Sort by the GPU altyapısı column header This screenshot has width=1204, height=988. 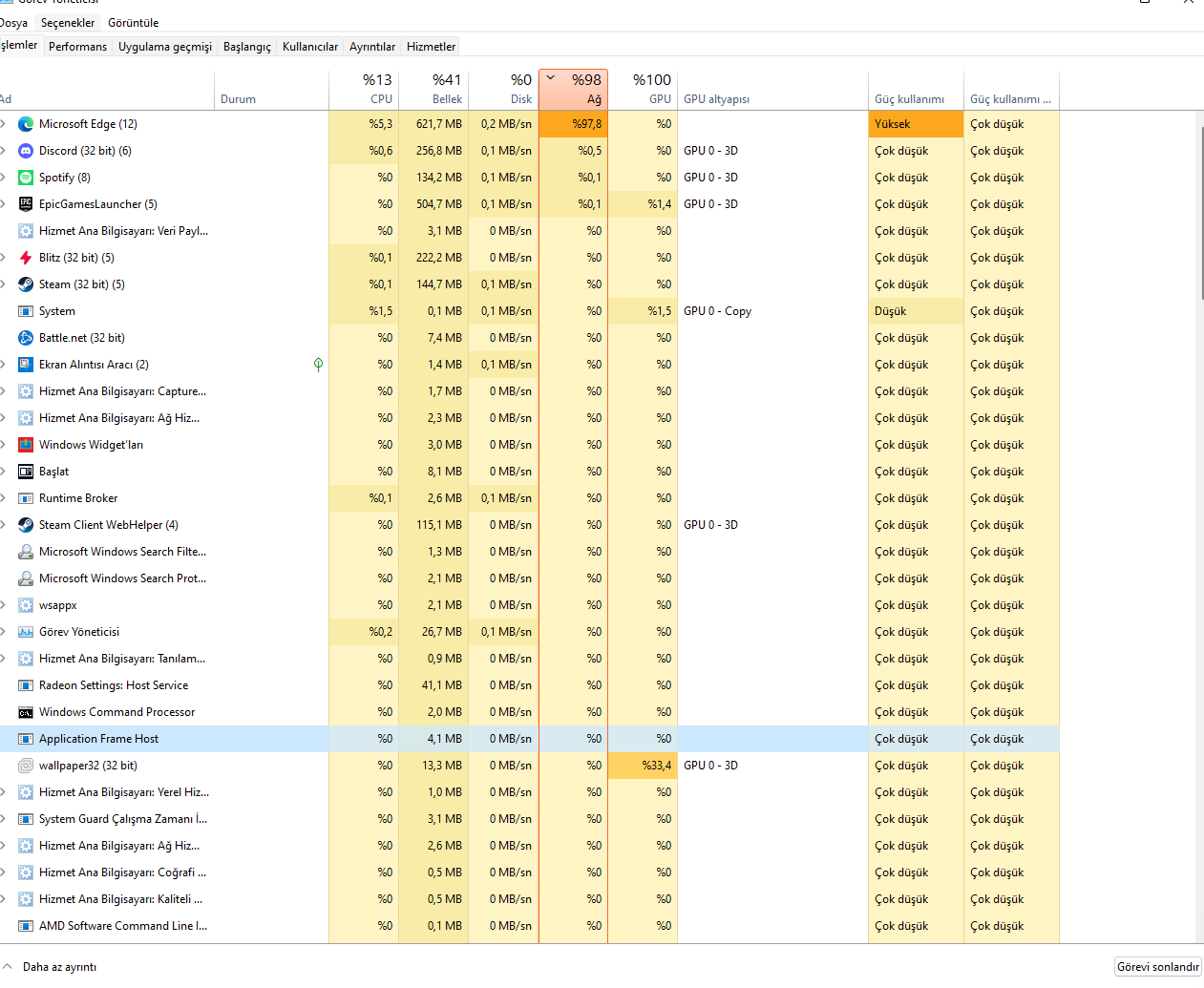click(x=772, y=90)
